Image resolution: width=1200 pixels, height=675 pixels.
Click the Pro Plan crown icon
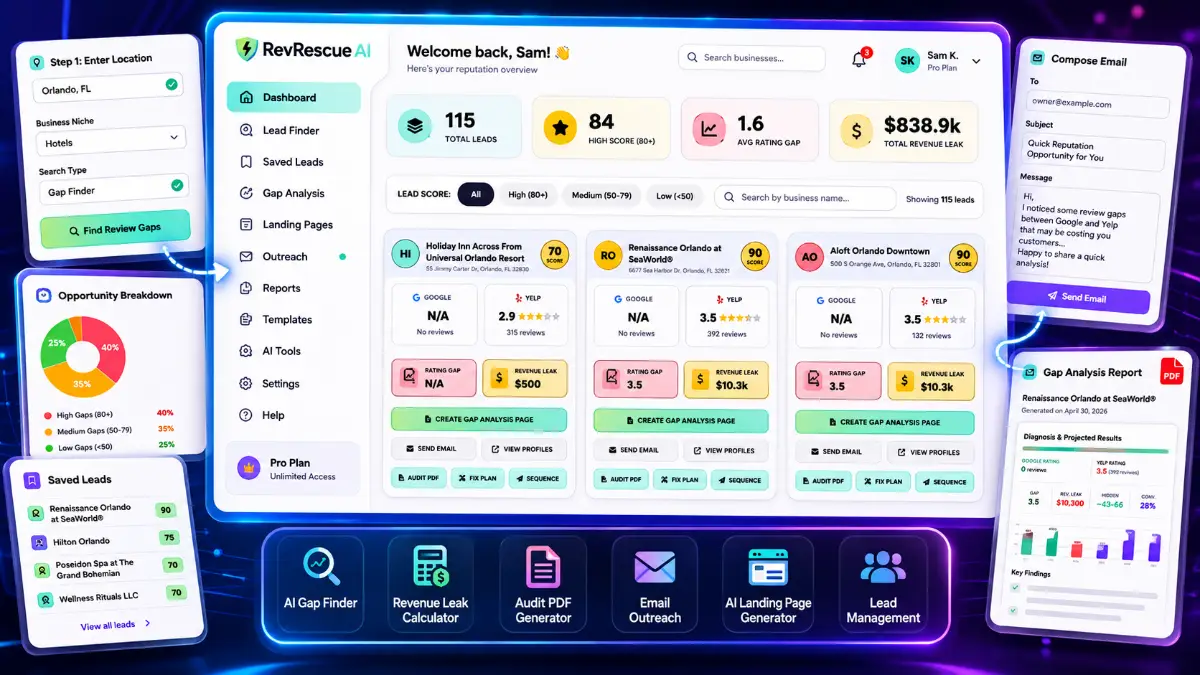point(249,468)
